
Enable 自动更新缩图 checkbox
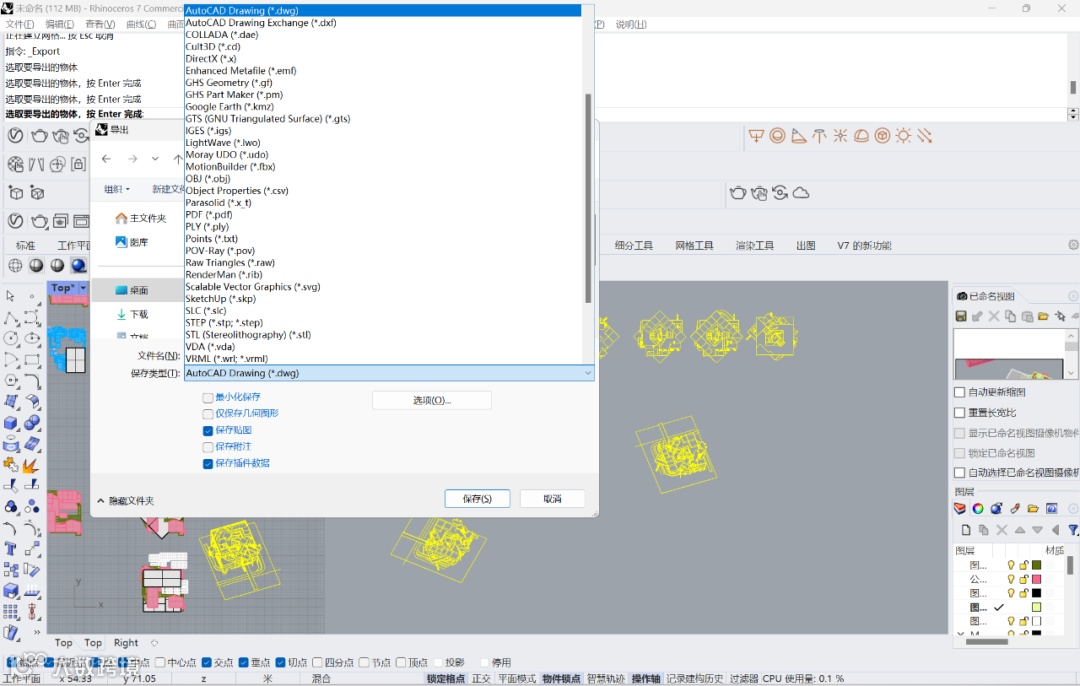(x=959, y=392)
